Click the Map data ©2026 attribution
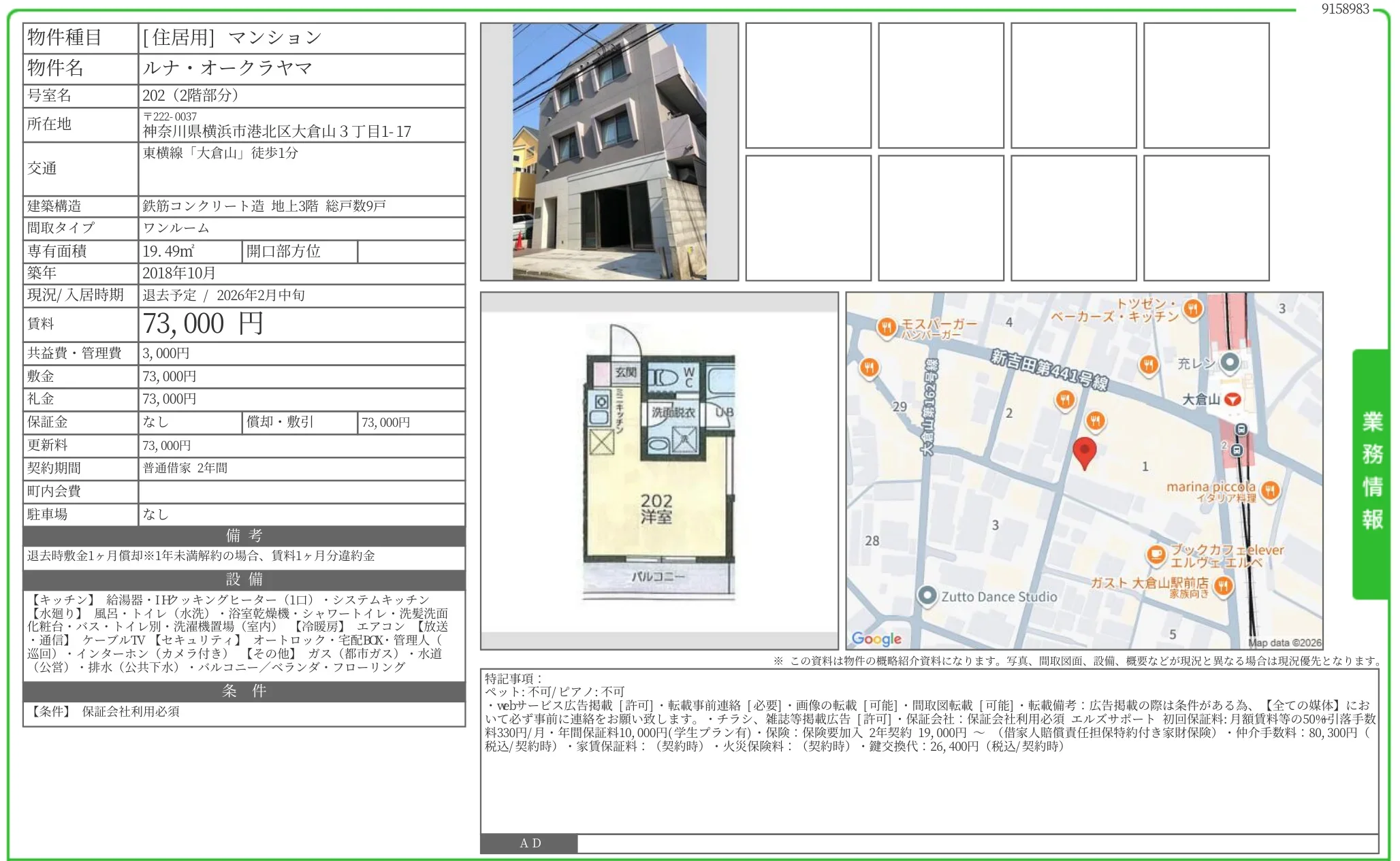 tap(1284, 643)
